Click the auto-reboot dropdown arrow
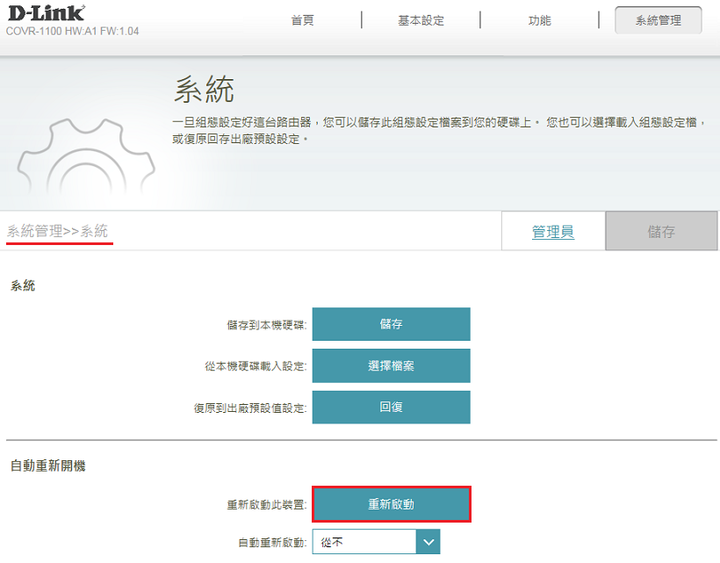The image size is (720, 563). pyautogui.click(x=428, y=542)
